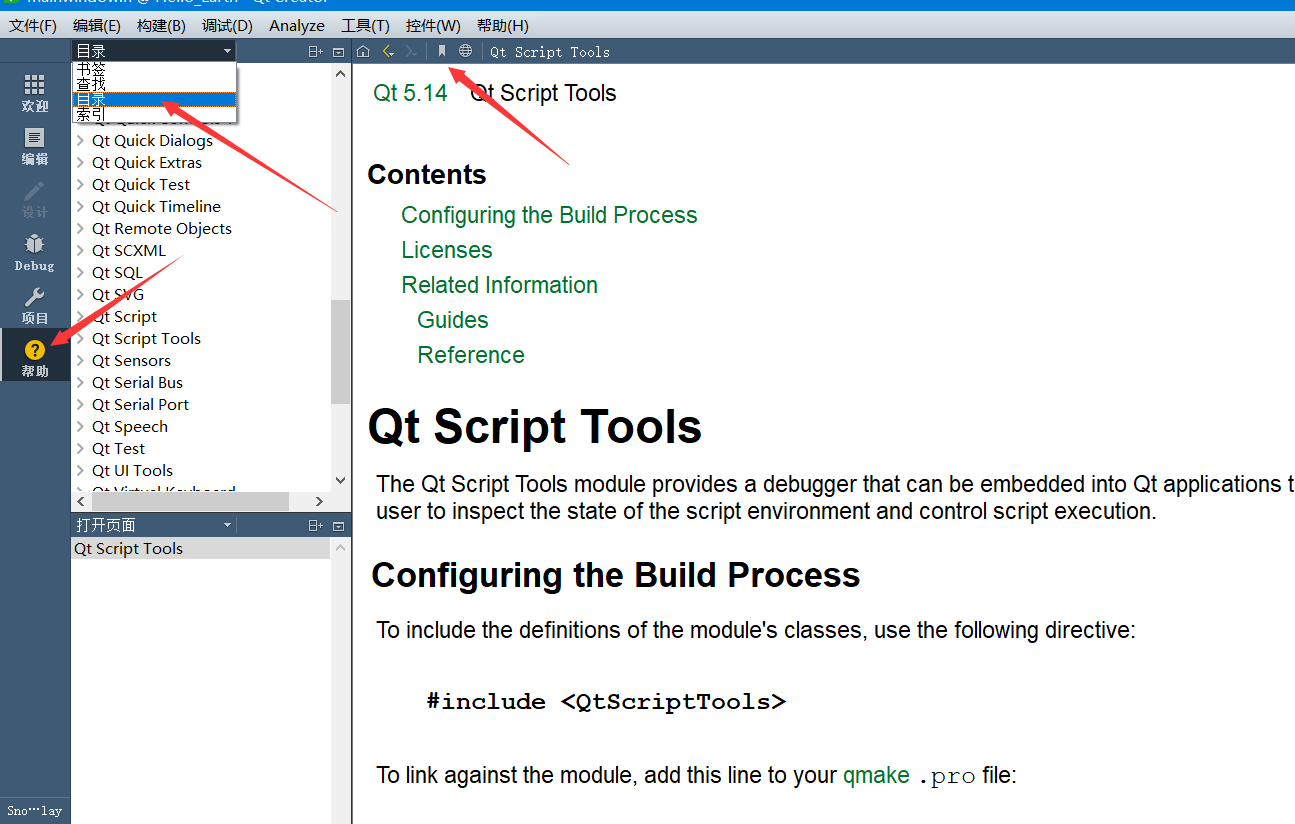Expand the Qt Remote Objects node

click(x=81, y=229)
